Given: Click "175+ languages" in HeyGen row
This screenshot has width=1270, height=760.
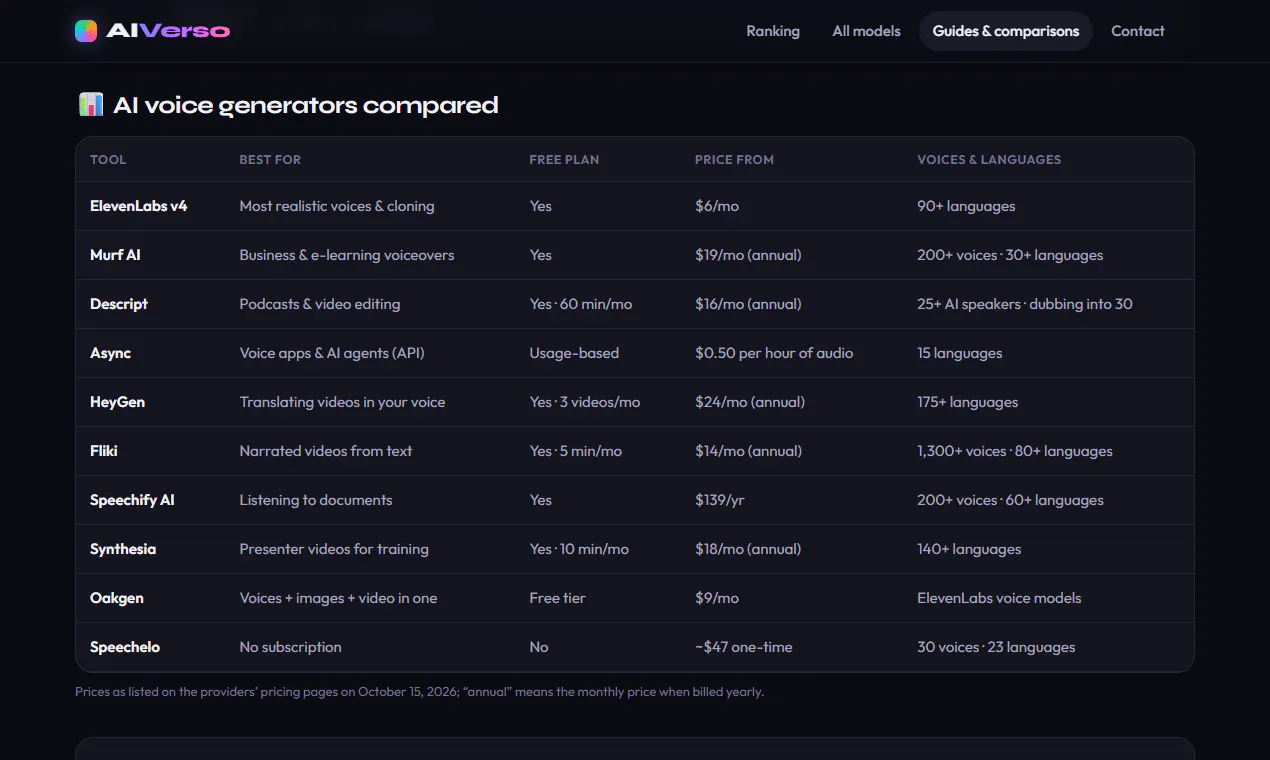Looking at the screenshot, I should click(967, 402).
